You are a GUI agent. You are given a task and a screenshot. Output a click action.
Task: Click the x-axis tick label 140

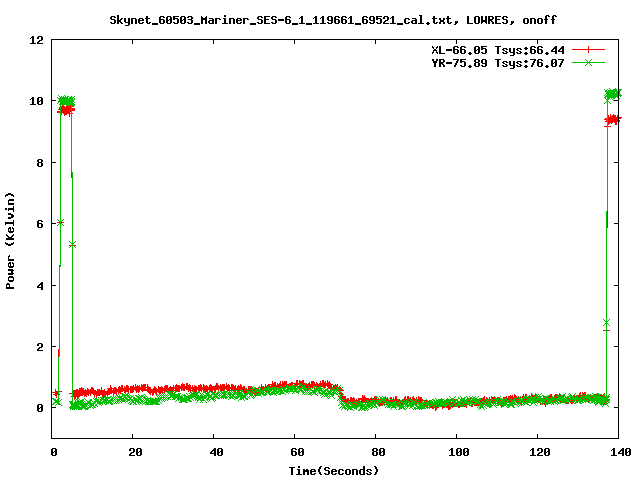click(621, 452)
